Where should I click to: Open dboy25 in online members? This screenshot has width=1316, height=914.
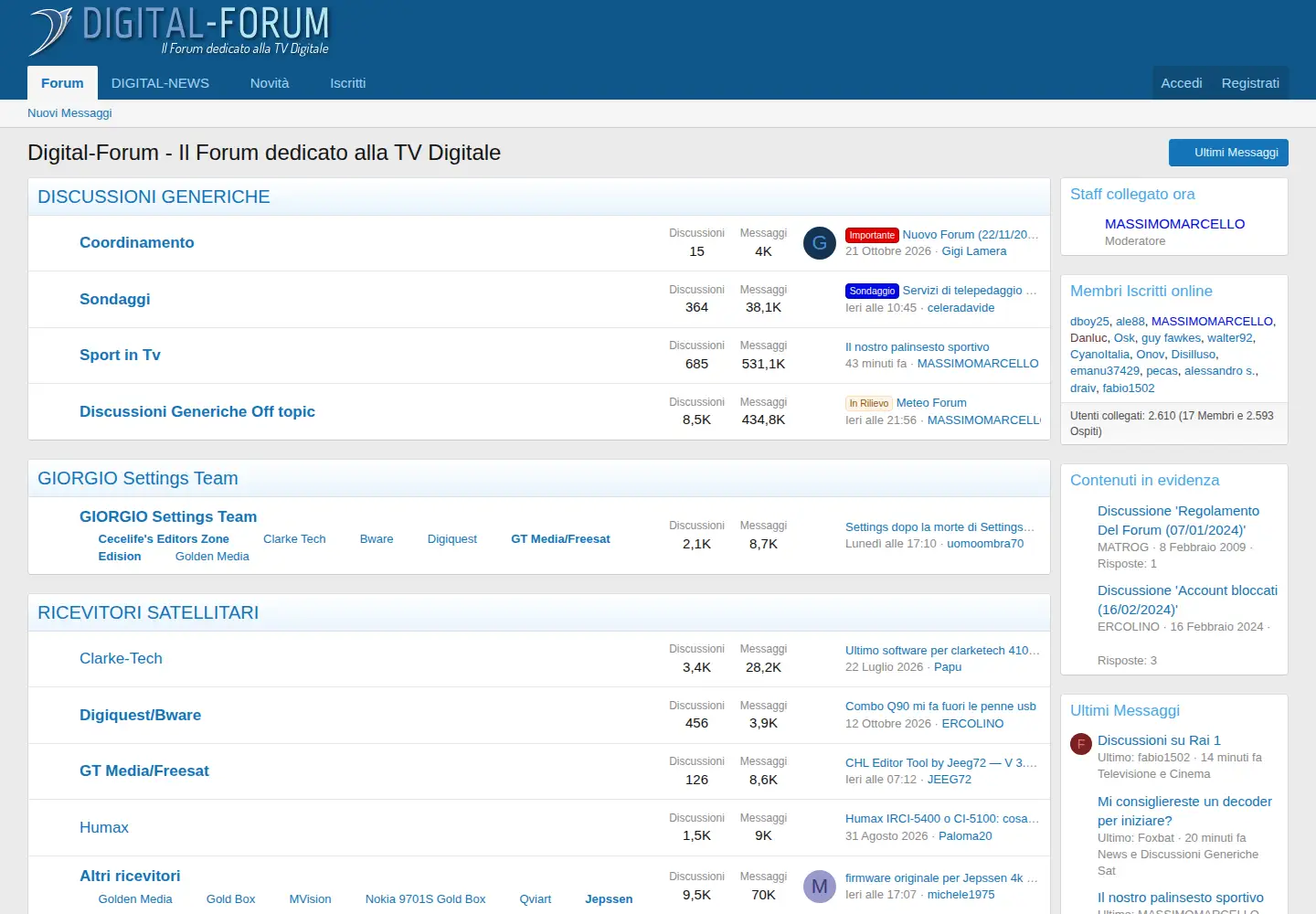pyautogui.click(x=1089, y=322)
